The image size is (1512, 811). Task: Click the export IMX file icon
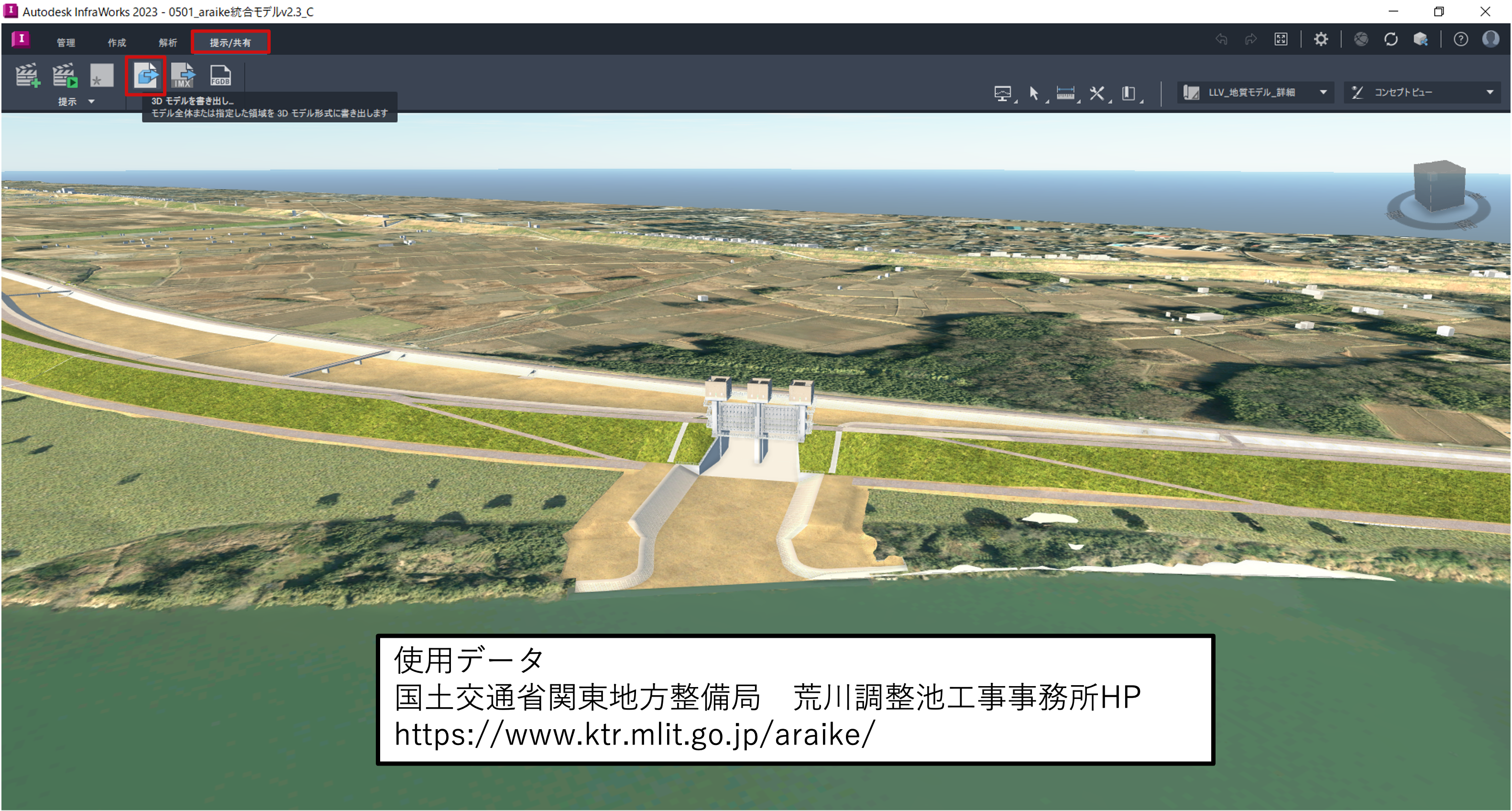[x=183, y=76]
